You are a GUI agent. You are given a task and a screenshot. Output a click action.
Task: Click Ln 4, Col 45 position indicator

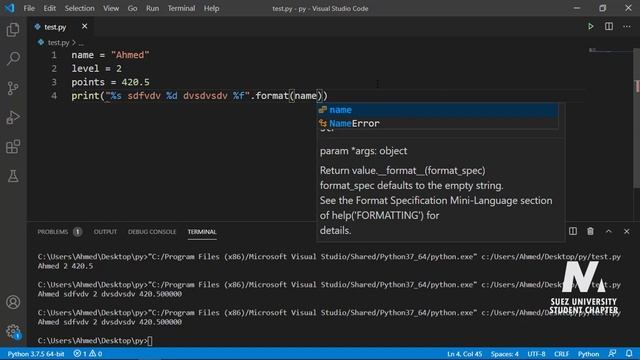pyautogui.click(x=464, y=354)
